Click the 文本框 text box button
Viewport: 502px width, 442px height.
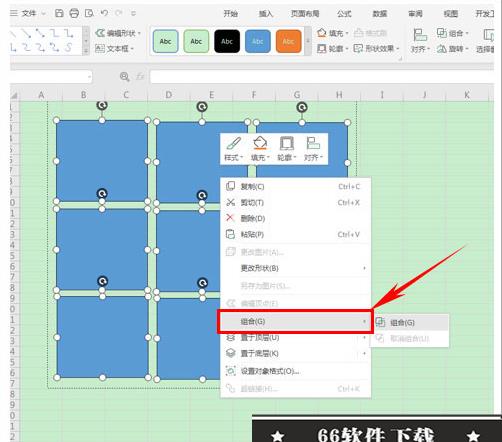tap(114, 49)
